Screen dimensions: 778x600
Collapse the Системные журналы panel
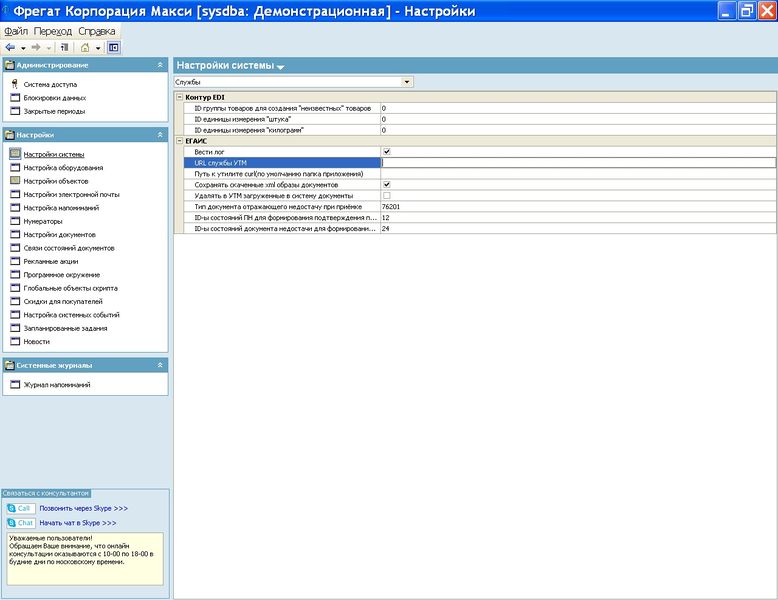[160, 365]
